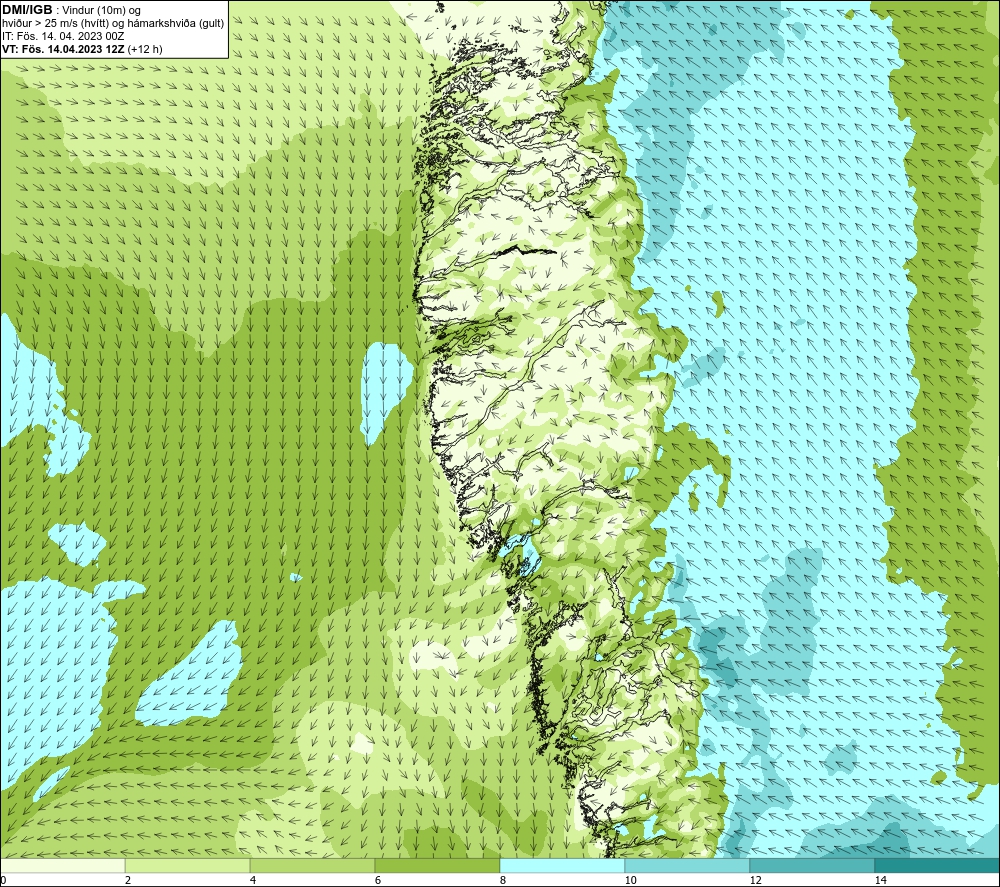Click the scale label '10'
This screenshot has height=887, width=1000.
pyautogui.click(x=630, y=880)
